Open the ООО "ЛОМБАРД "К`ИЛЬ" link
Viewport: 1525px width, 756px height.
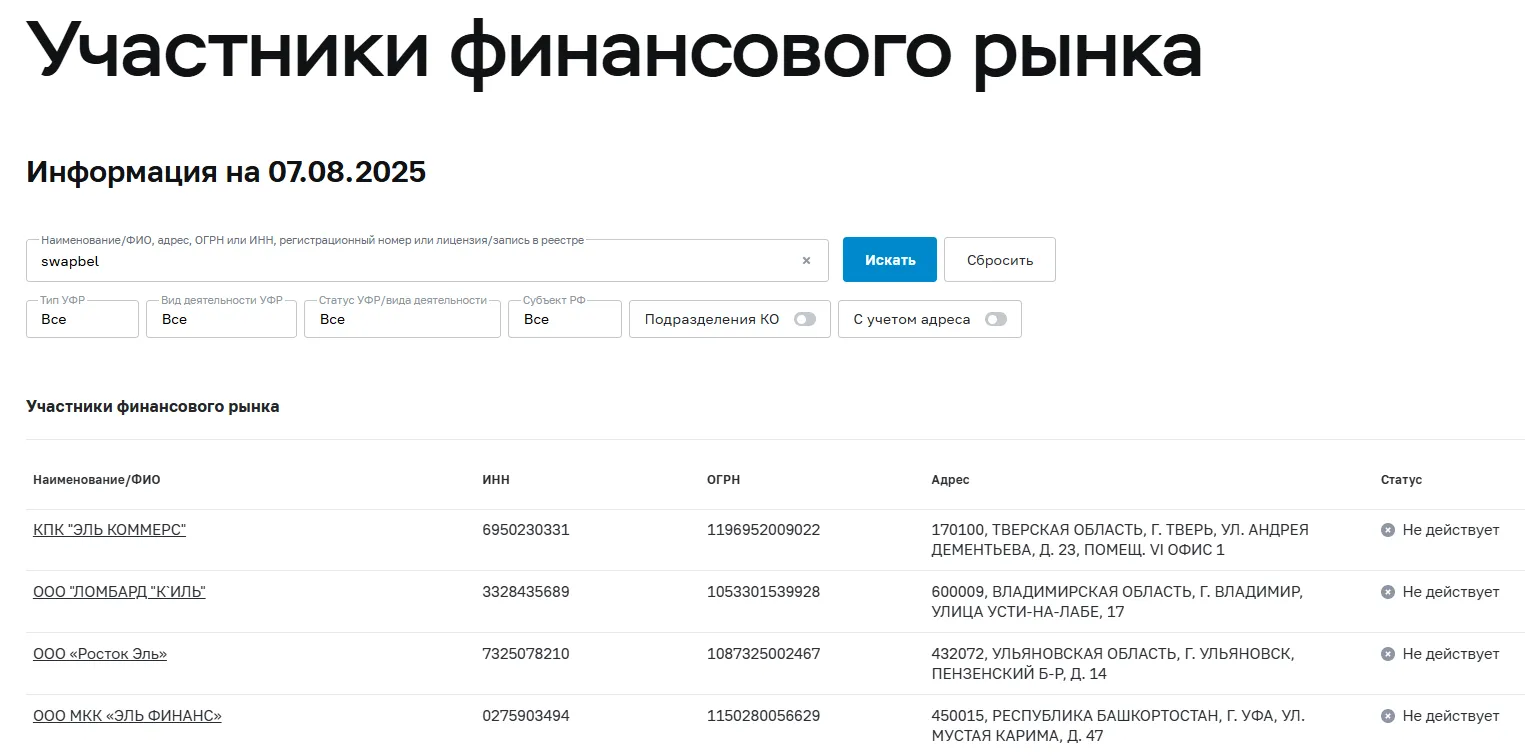point(119,592)
